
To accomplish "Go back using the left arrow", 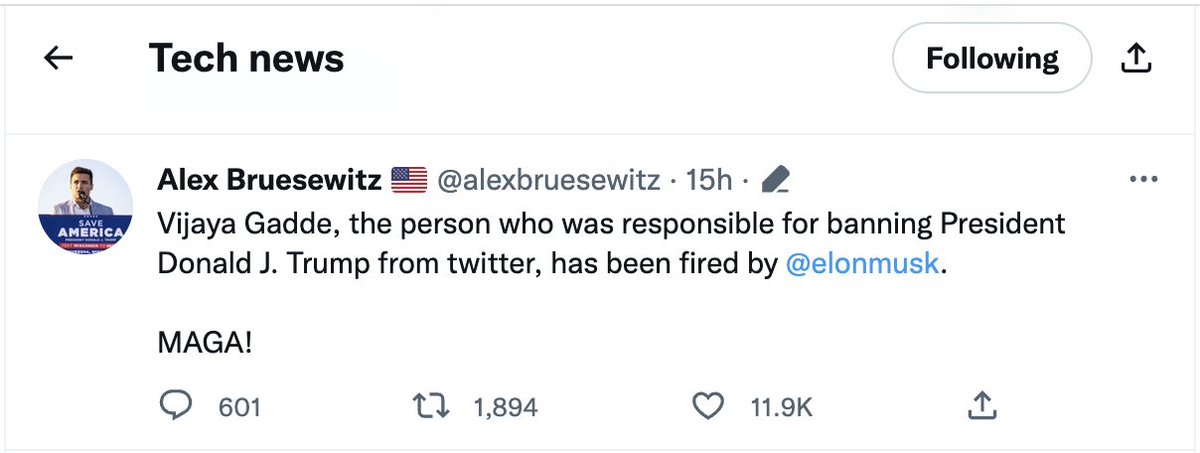I will coord(59,59).
